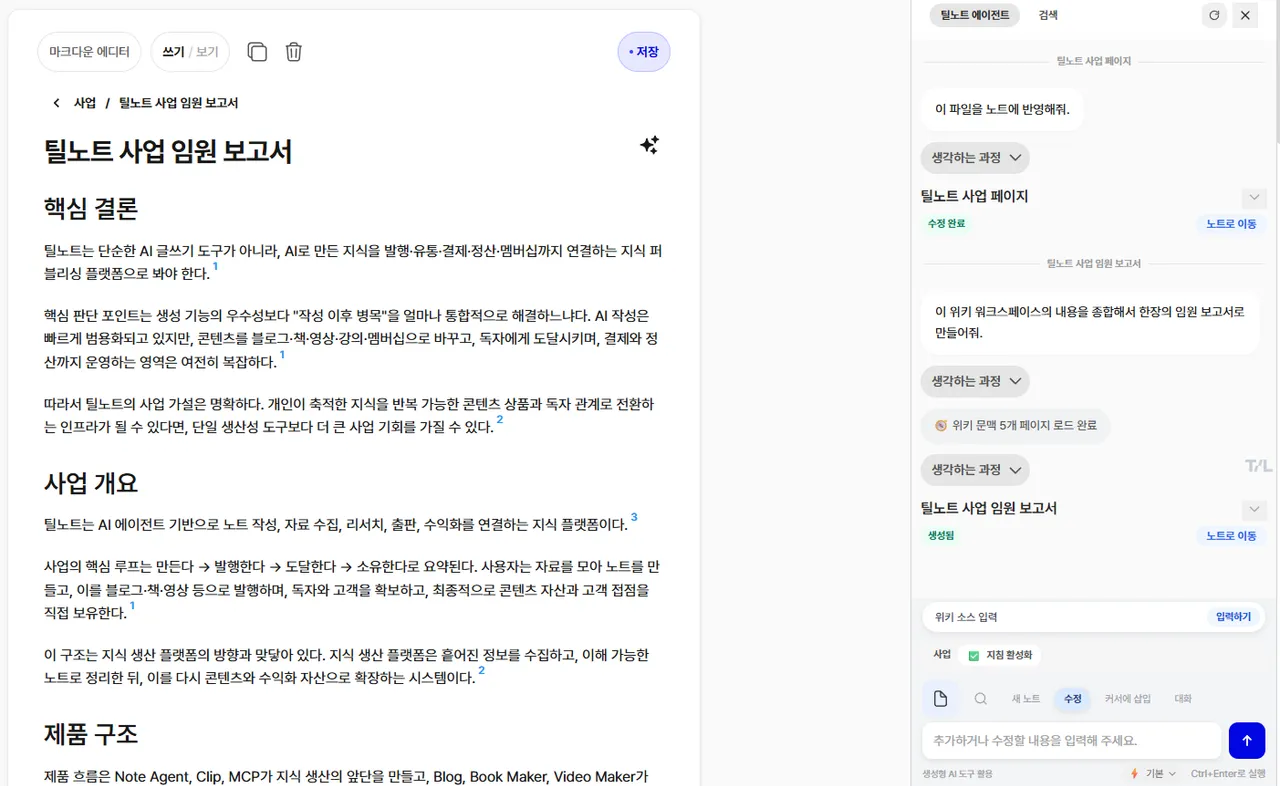Click the back chevron in breadcrumb
Viewport: 1280px width, 786px height.
coord(56,103)
